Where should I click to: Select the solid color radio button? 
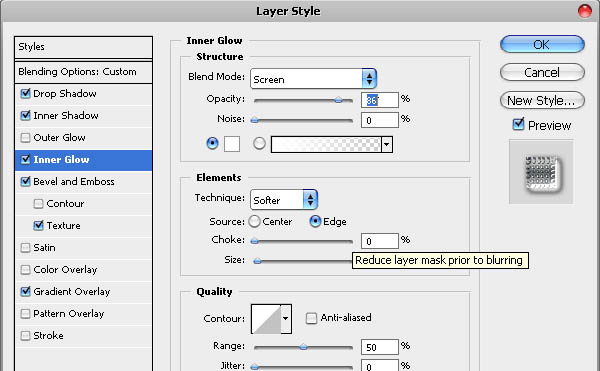pos(212,143)
